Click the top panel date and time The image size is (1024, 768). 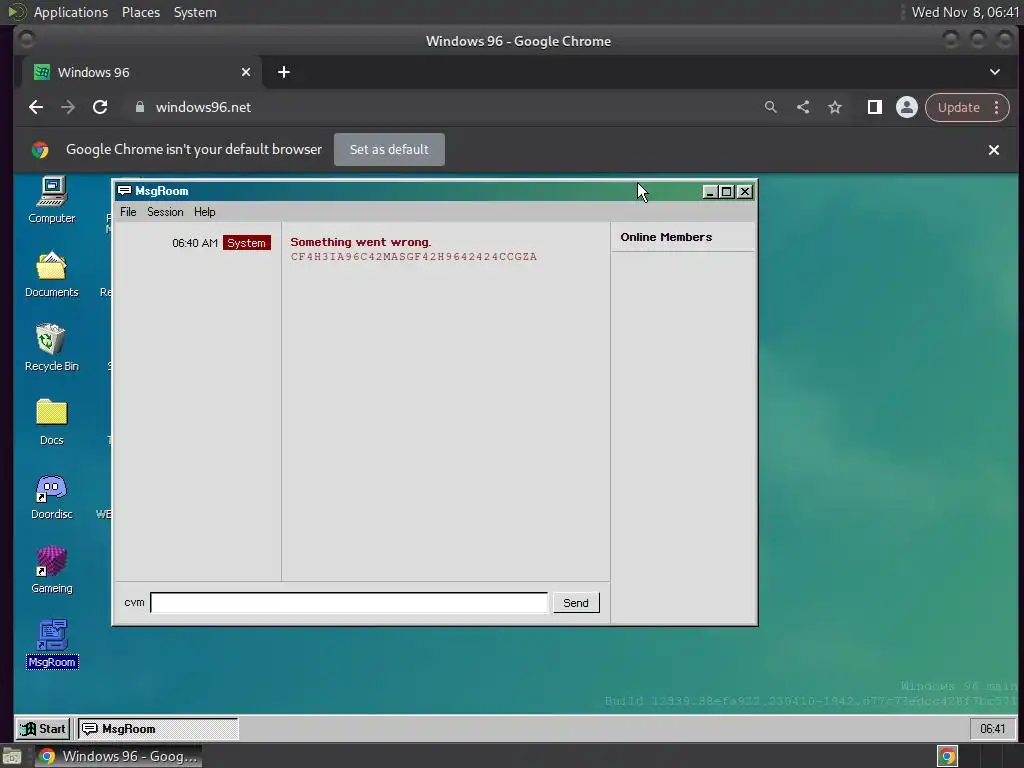[965, 12]
